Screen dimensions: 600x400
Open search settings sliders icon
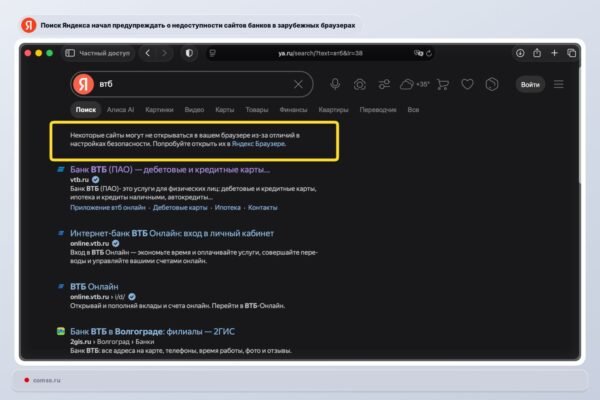click(384, 84)
